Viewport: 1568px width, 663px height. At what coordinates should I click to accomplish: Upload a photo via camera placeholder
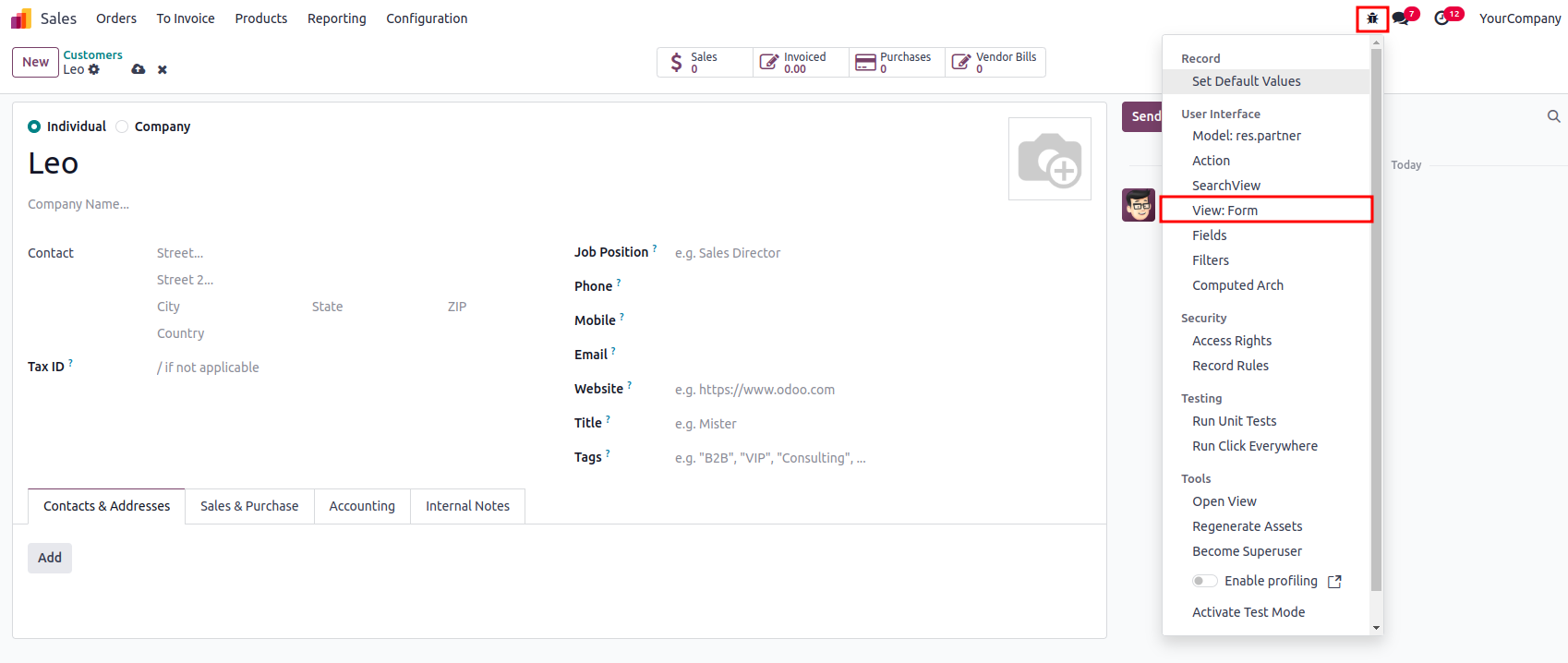(x=1049, y=159)
